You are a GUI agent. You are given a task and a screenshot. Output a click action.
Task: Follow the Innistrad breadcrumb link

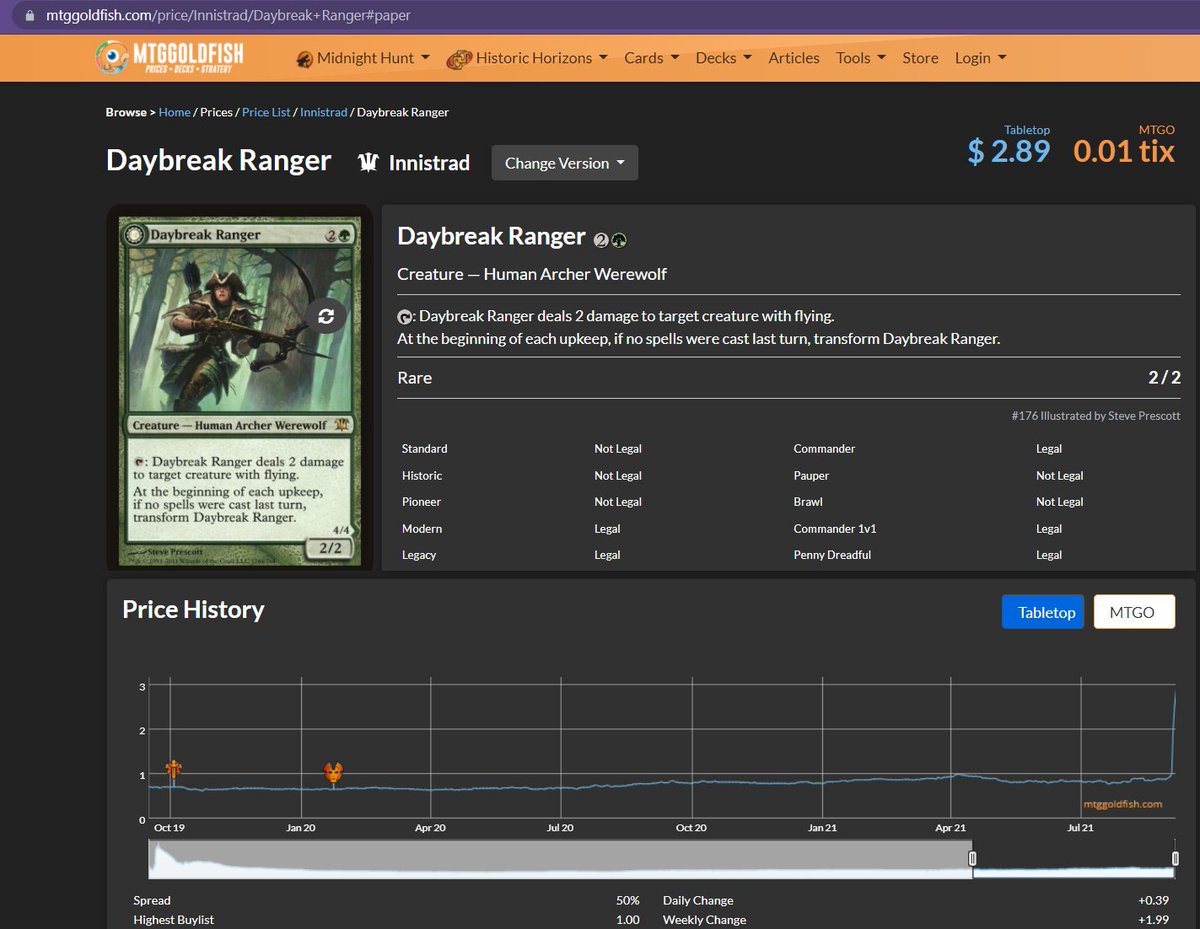323,112
